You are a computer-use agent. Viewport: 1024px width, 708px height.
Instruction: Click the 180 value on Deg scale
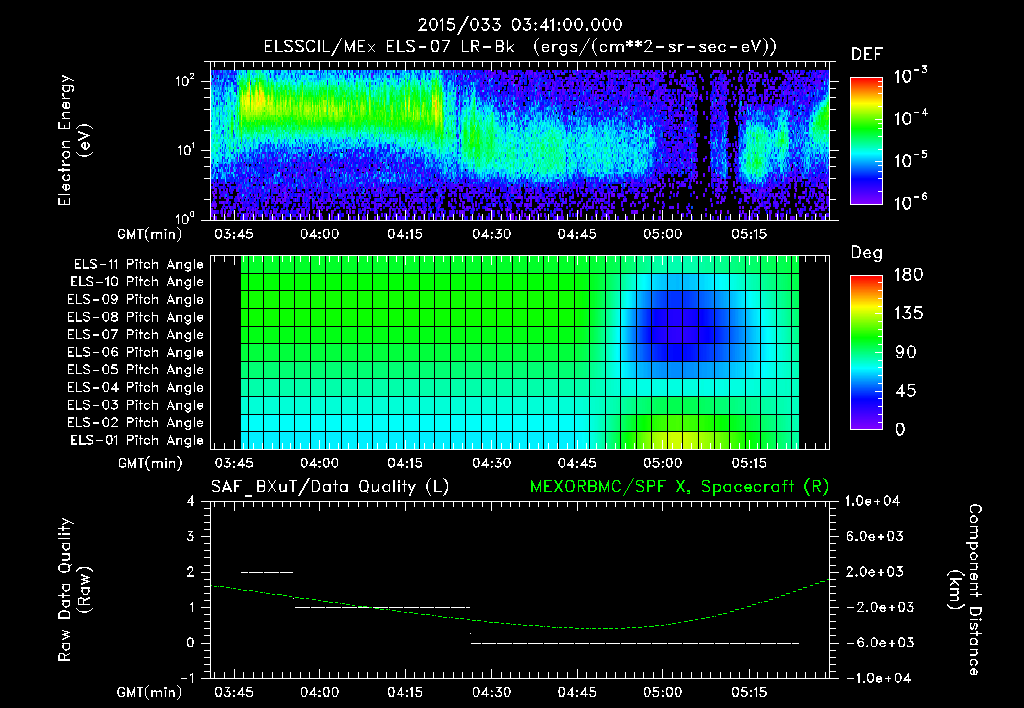click(x=909, y=275)
